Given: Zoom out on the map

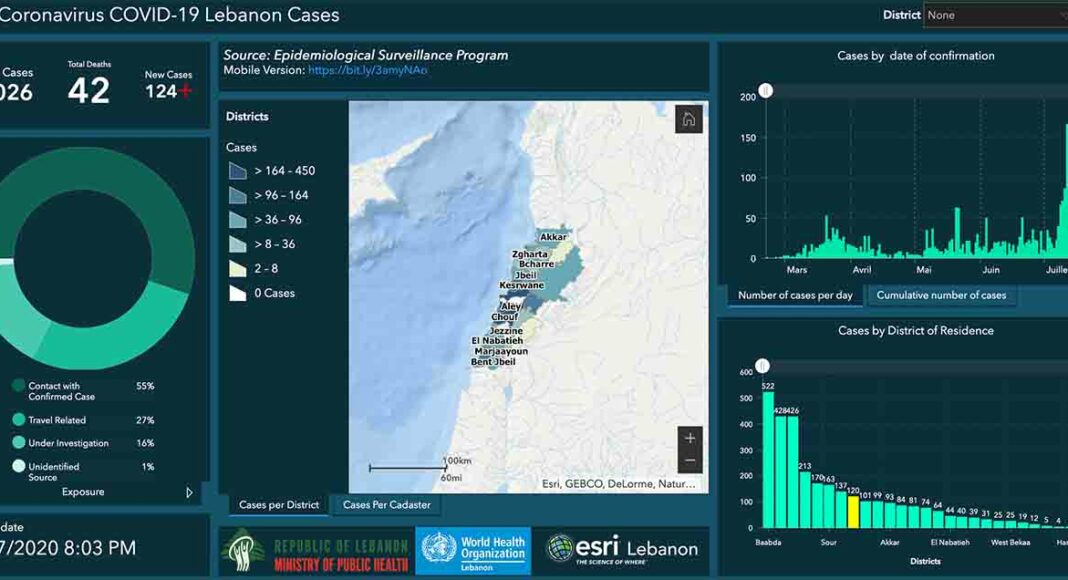Looking at the screenshot, I should tap(690, 461).
